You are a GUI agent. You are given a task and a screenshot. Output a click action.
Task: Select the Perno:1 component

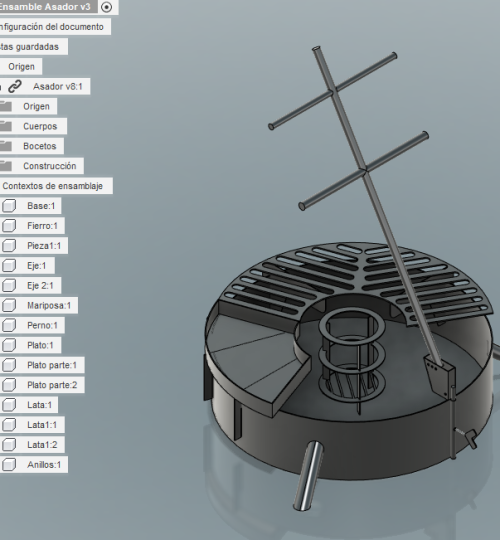click(42, 325)
